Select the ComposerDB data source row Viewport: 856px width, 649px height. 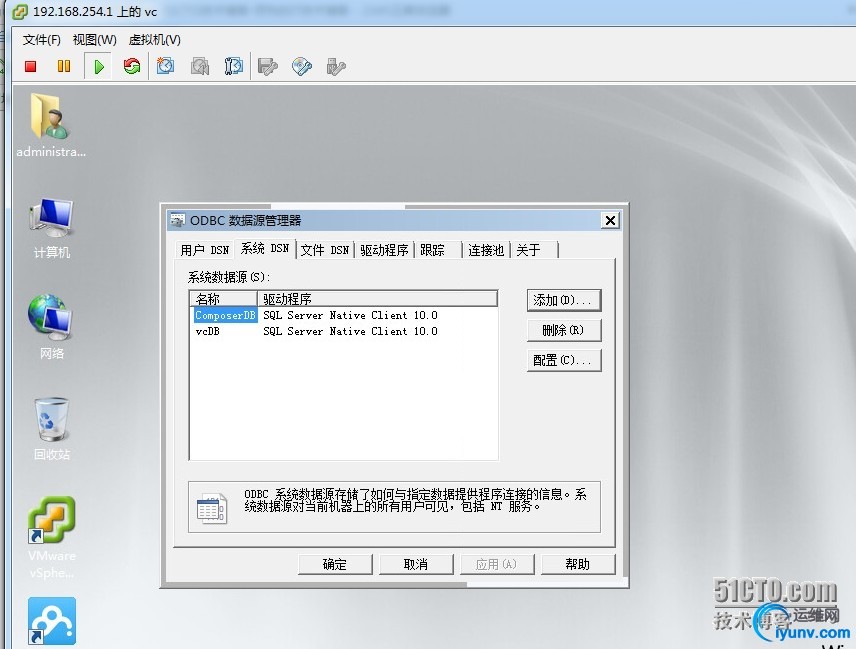pos(344,315)
